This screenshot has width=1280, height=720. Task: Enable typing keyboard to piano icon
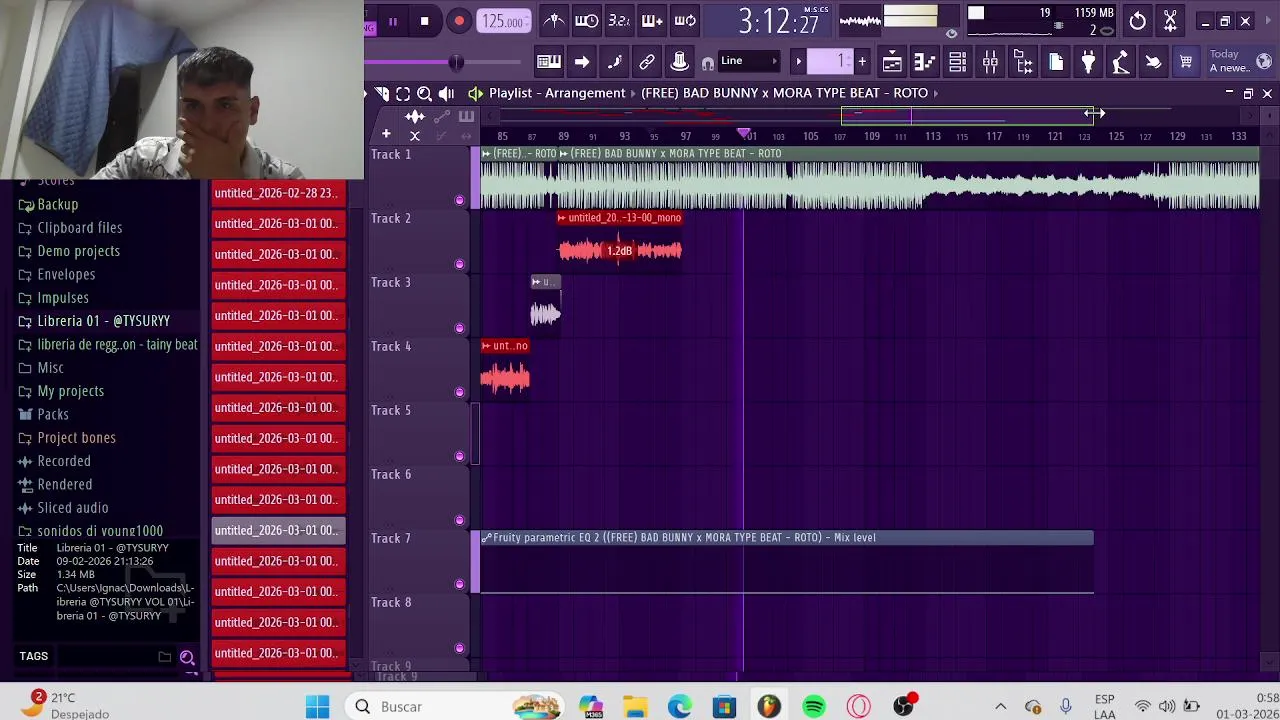pos(548,62)
